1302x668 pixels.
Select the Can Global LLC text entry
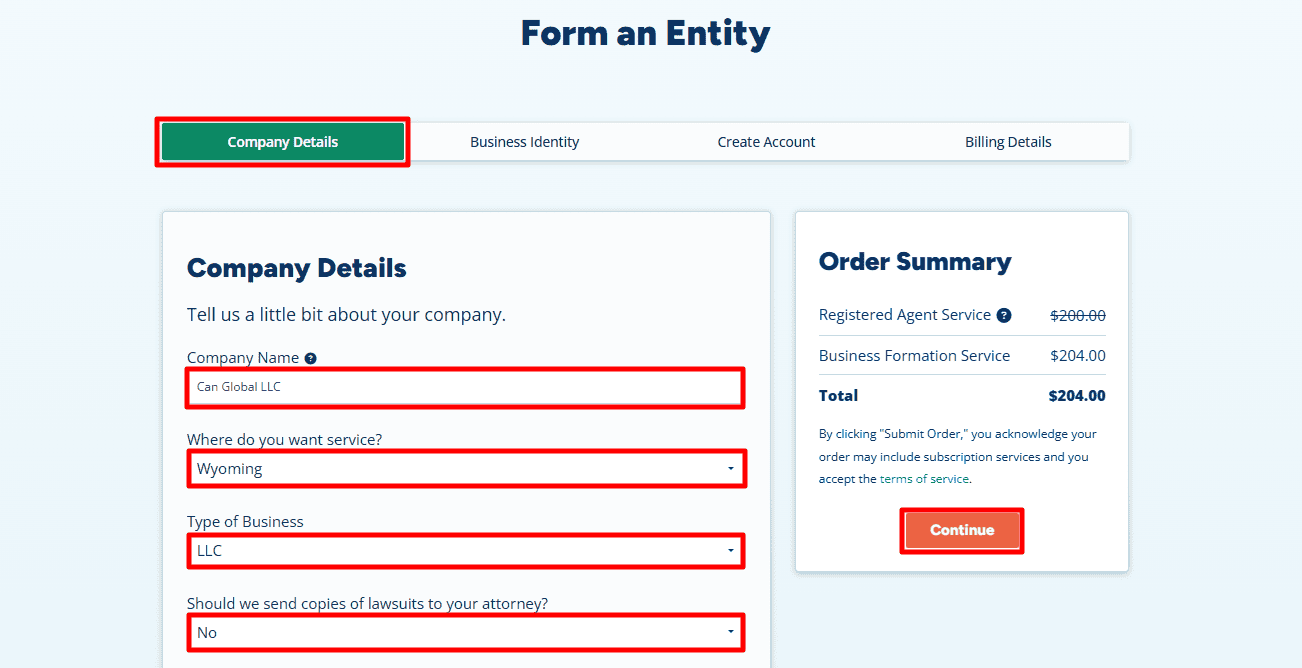pyautogui.click(x=240, y=388)
